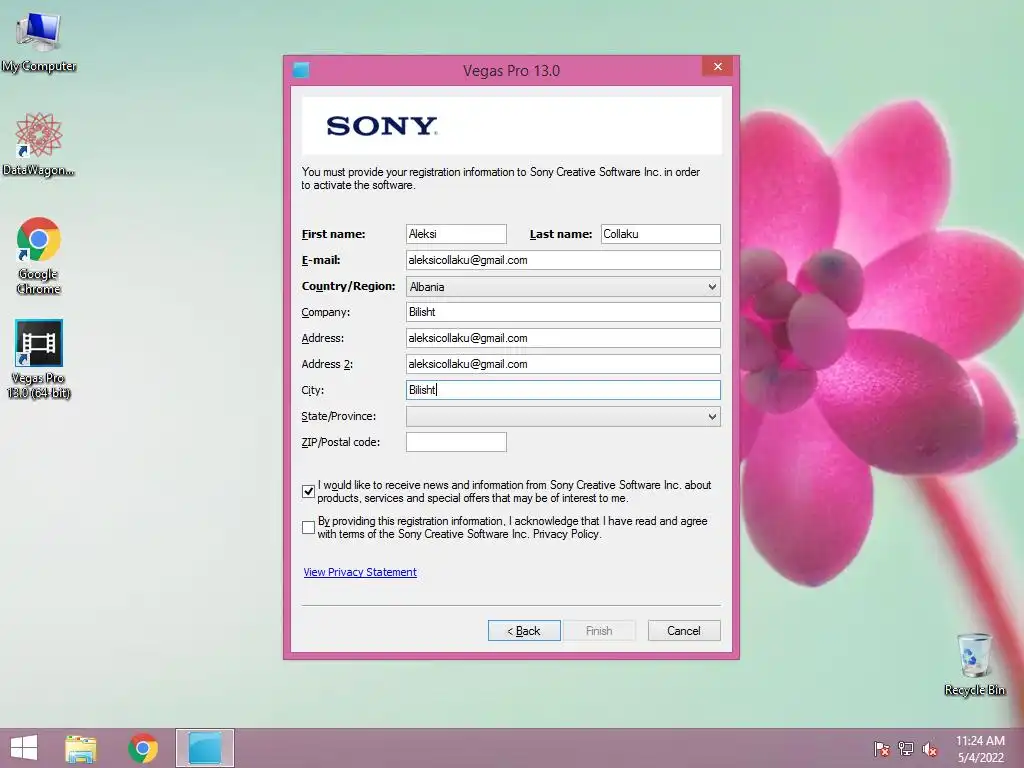Check the Privacy Policy acknowledgement checkbox

[x=308, y=527]
